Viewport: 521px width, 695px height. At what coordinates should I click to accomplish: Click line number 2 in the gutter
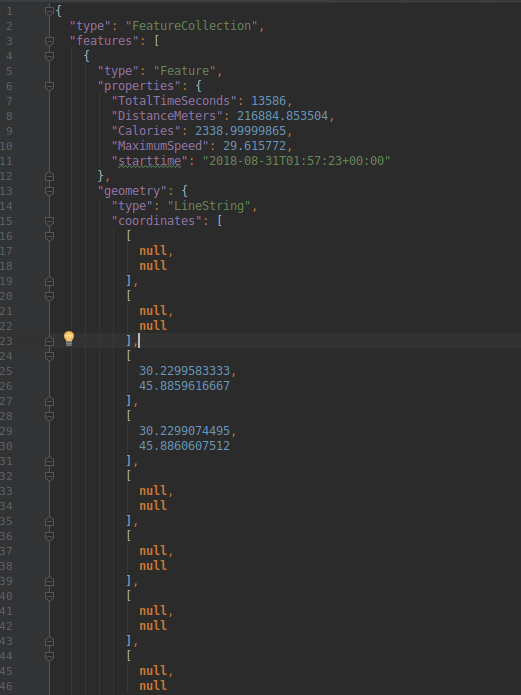[x=9, y=26]
